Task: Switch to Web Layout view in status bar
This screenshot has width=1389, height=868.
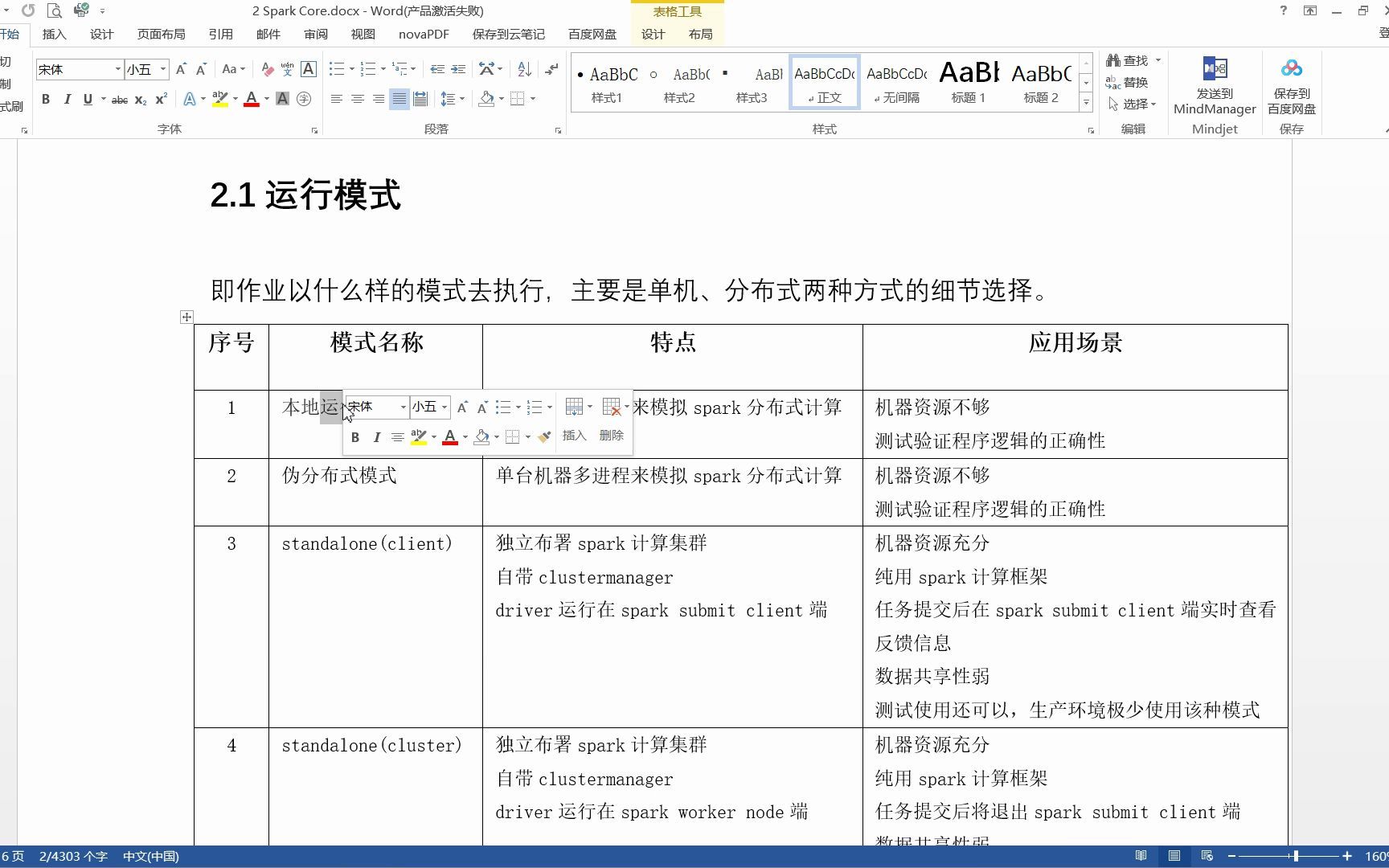Action: pyautogui.click(x=1207, y=856)
